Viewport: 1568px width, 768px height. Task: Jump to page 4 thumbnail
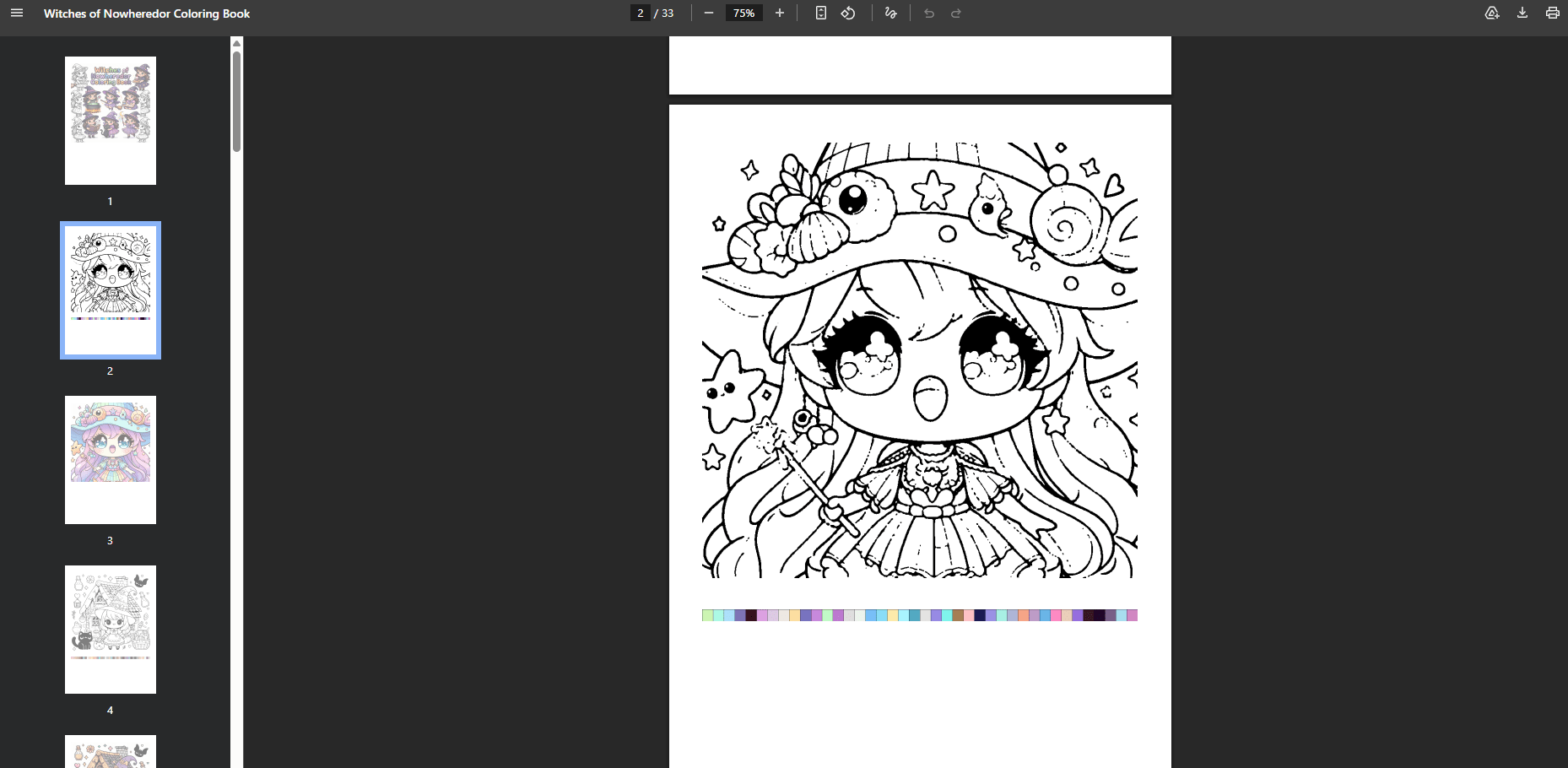(111, 630)
